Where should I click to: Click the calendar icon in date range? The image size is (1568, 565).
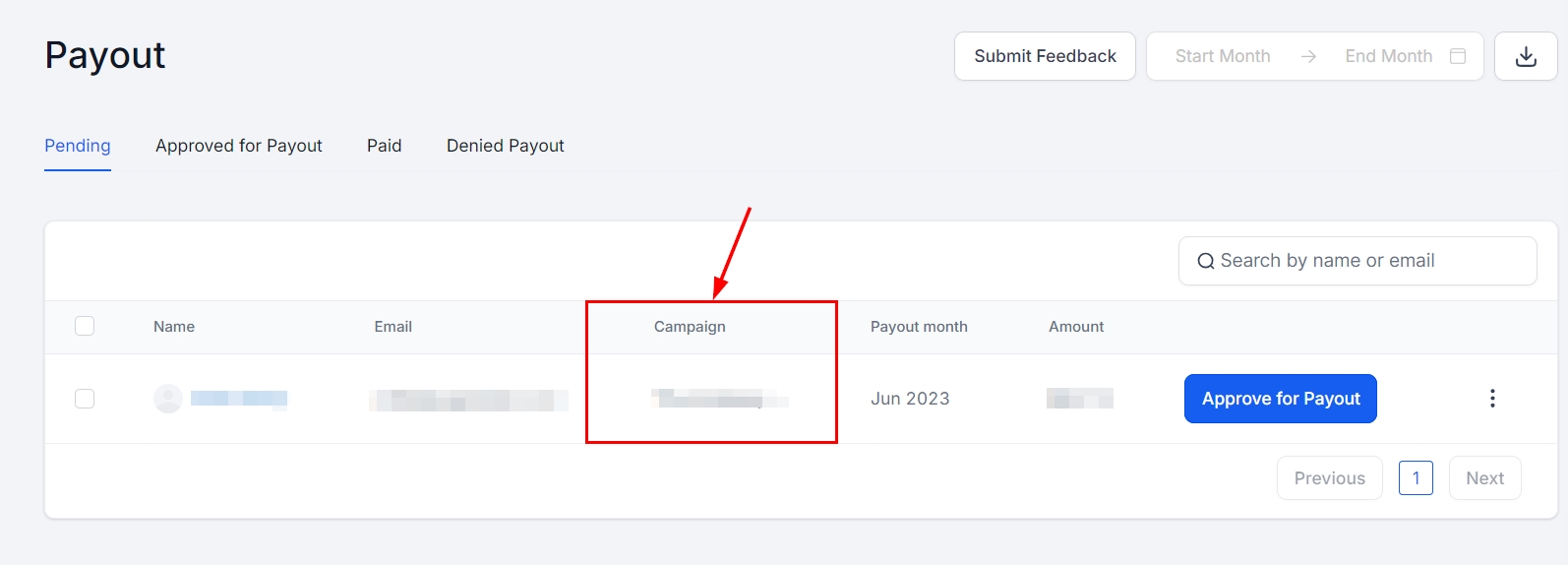1458,56
